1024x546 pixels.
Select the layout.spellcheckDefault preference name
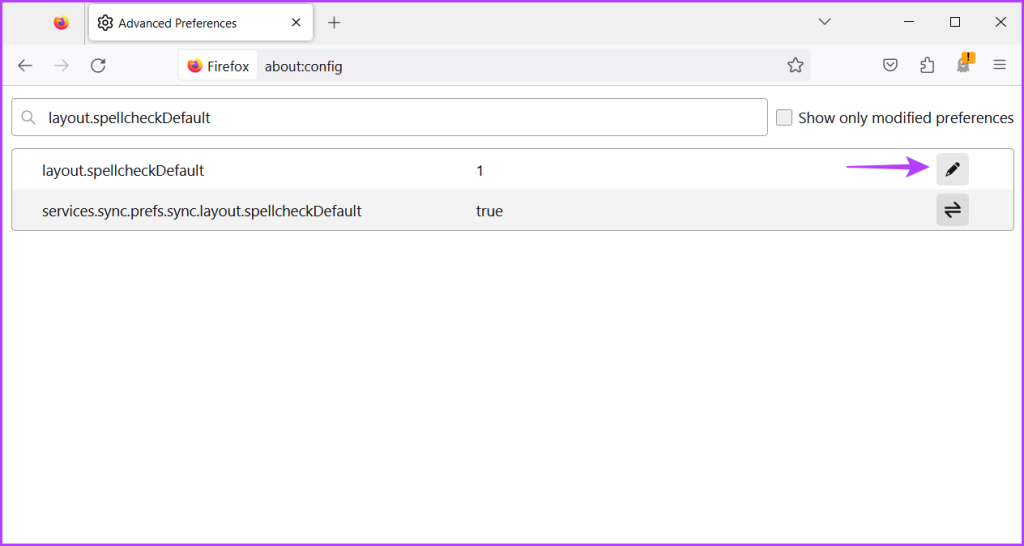(x=123, y=170)
